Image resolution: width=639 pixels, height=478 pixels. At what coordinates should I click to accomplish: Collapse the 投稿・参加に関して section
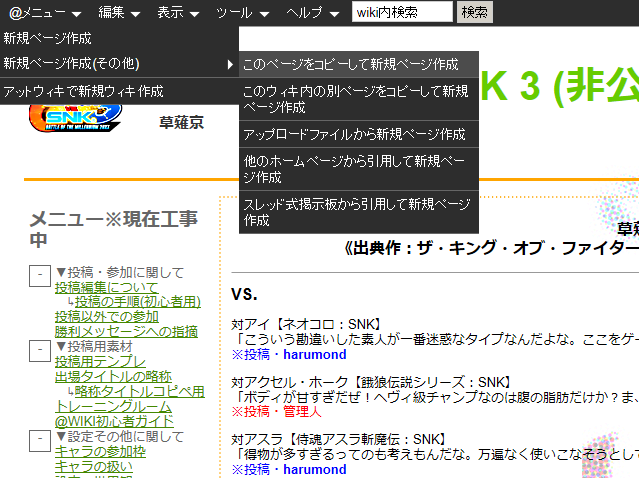pyautogui.click(x=38, y=274)
